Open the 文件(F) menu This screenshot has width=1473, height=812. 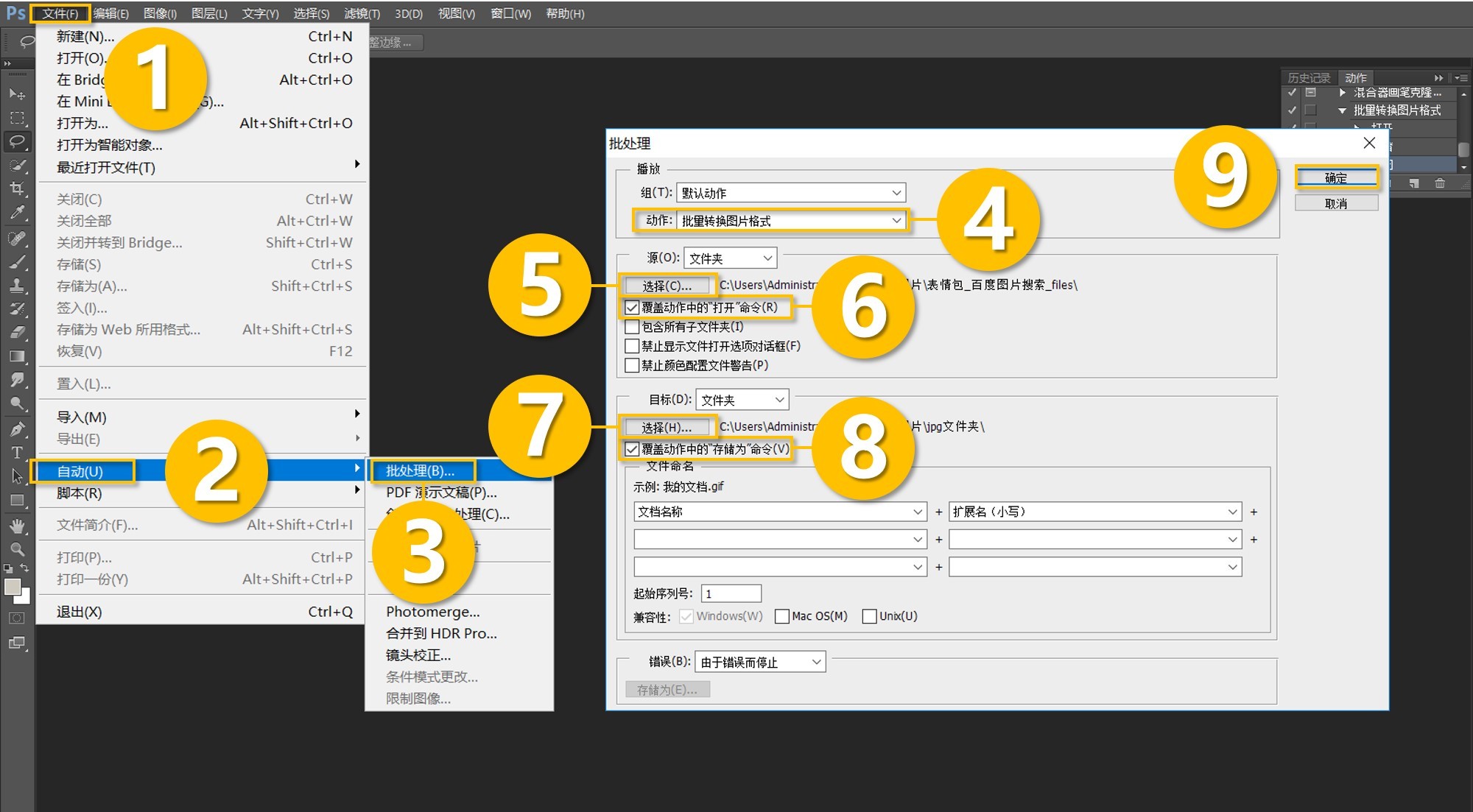click(x=60, y=14)
